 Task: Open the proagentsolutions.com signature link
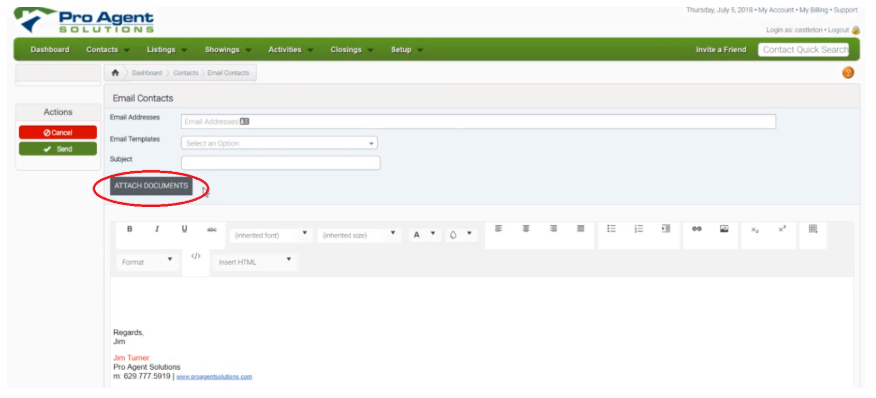click(x=214, y=377)
